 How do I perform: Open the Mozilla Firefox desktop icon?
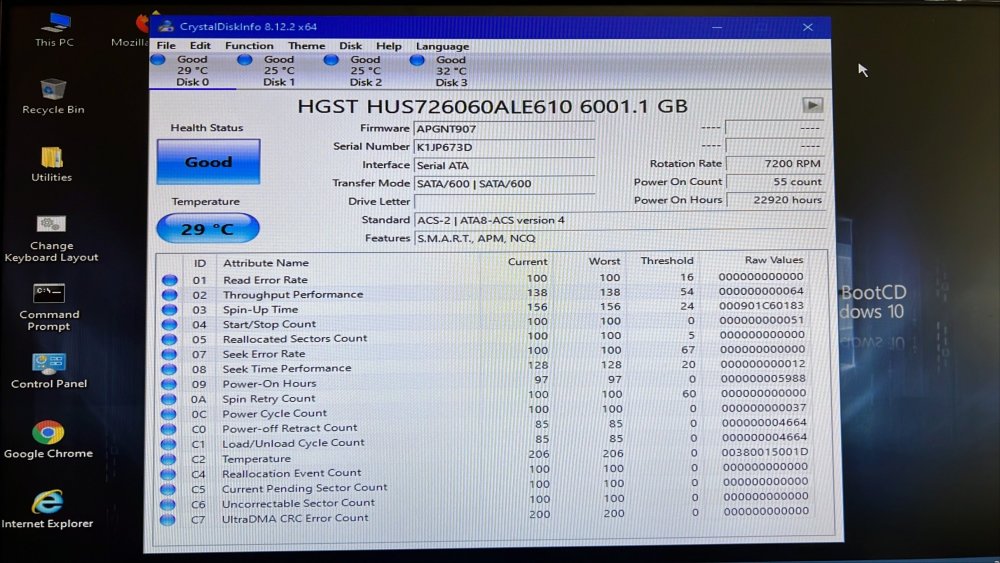tap(131, 31)
